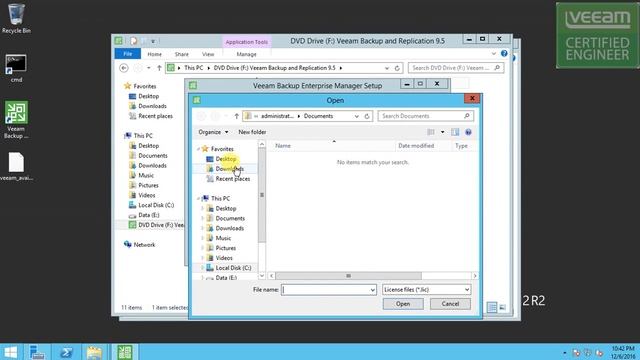Click Up arrow in Open dialog

(236, 116)
